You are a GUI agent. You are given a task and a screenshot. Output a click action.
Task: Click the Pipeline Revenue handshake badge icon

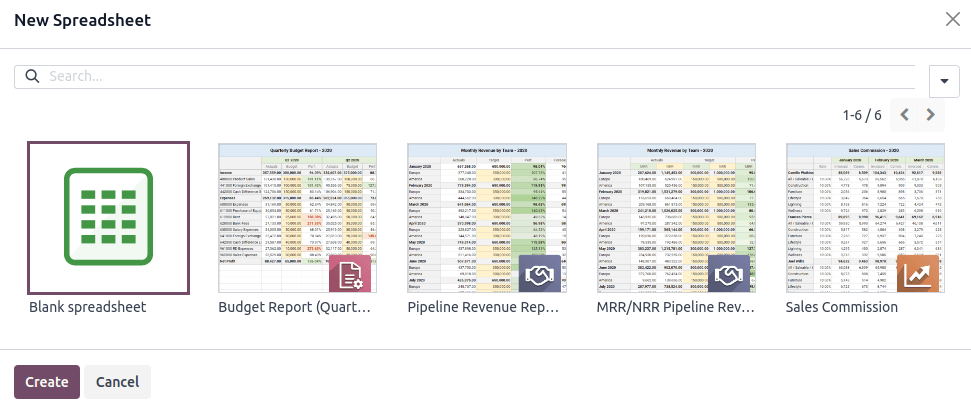539,273
